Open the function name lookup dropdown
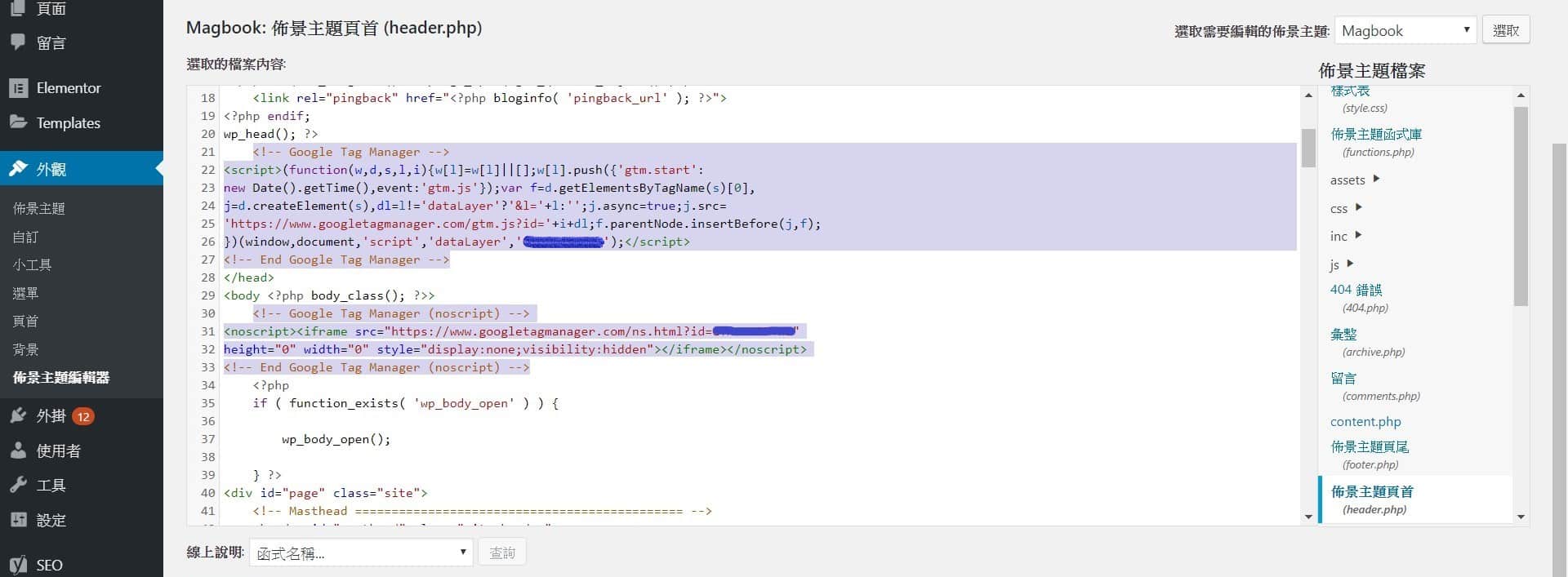The width and height of the screenshot is (1568, 577). [x=360, y=553]
